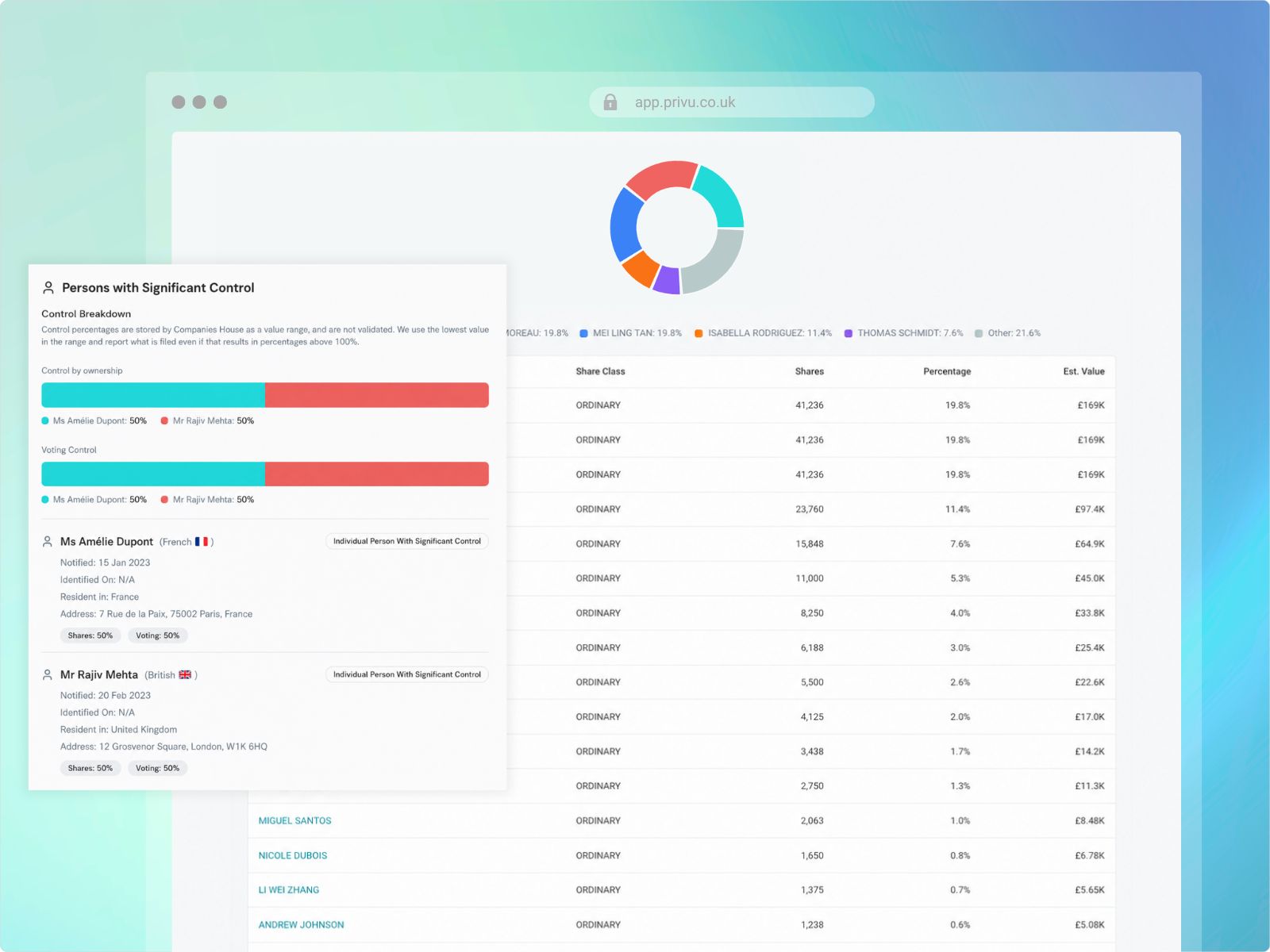The width and height of the screenshot is (1270, 952).
Task: Click Notified: 20 Feb 2023 text
Action: tap(106, 695)
